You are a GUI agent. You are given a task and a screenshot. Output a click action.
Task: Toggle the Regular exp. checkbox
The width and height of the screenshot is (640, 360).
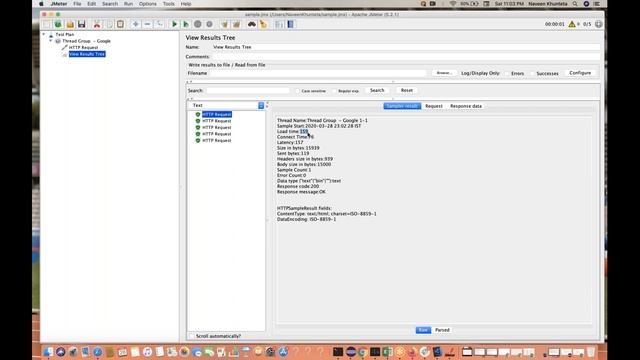334,91
